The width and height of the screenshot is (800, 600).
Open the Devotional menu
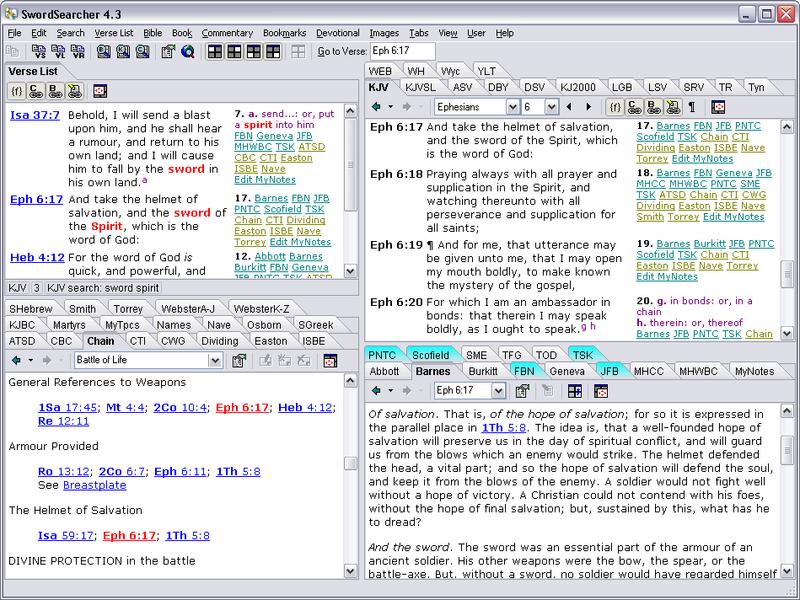(x=338, y=33)
